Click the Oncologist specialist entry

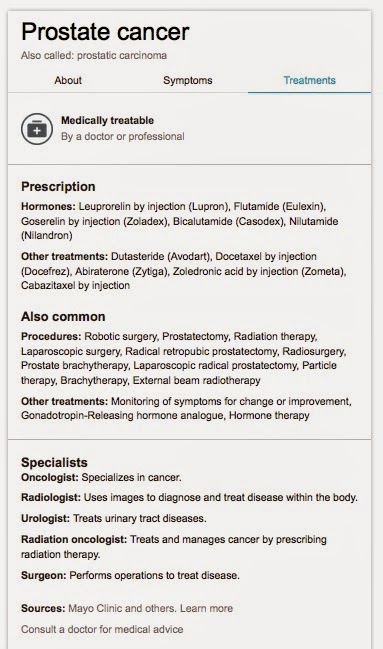(101, 477)
